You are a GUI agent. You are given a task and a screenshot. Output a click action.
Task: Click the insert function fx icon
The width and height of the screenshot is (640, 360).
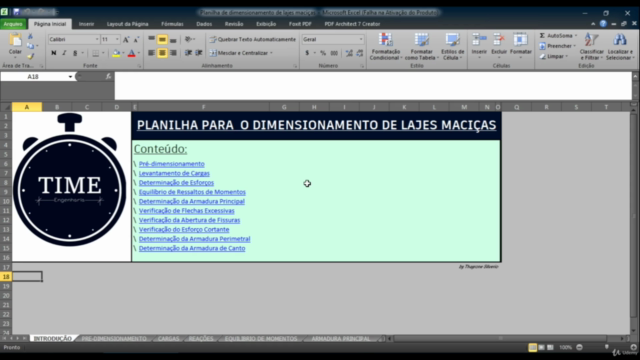[x=108, y=76]
